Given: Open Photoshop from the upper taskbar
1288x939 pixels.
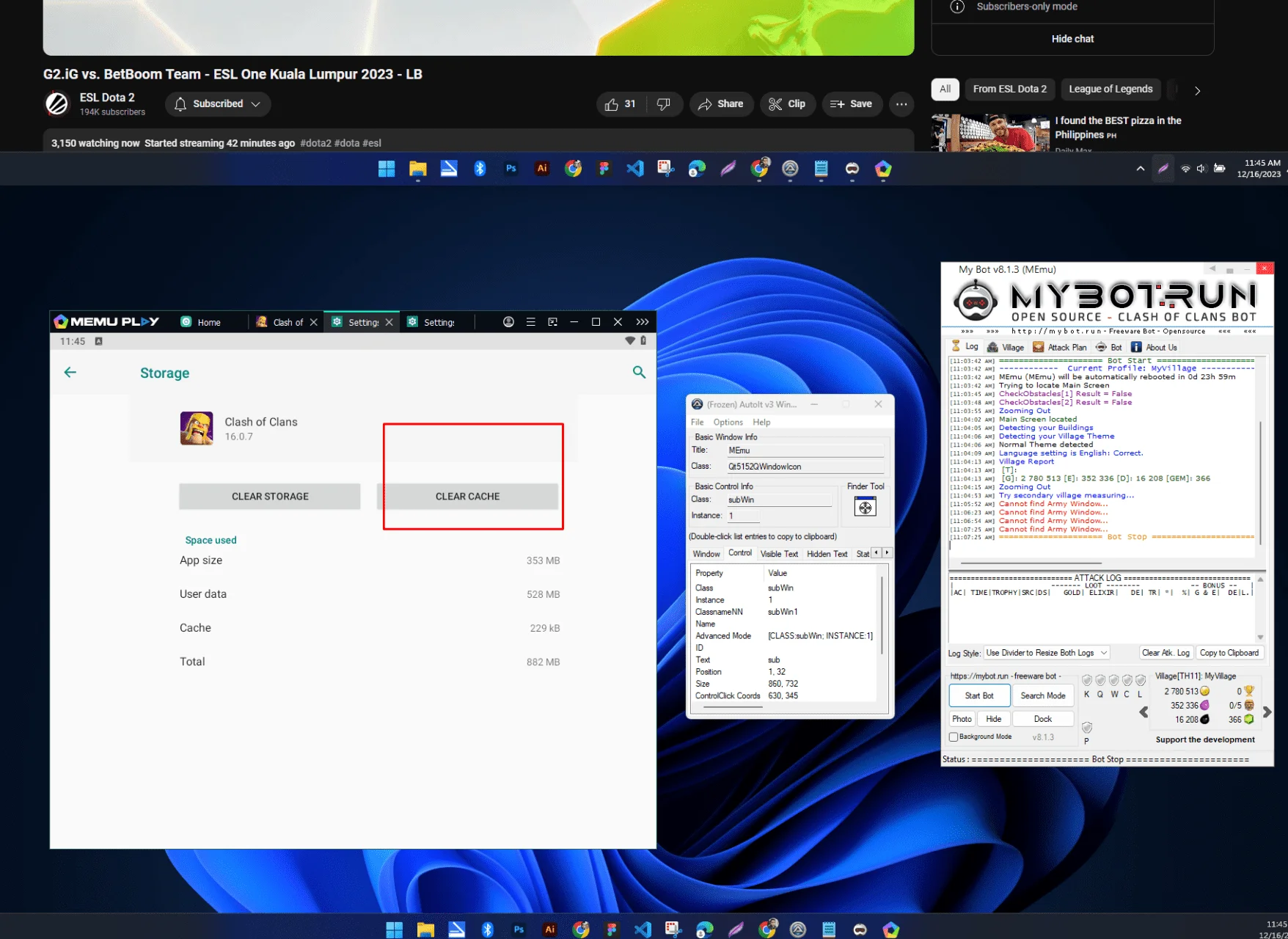Looking at the screenshot, I should pyautogui.click(x=511, y=169).
